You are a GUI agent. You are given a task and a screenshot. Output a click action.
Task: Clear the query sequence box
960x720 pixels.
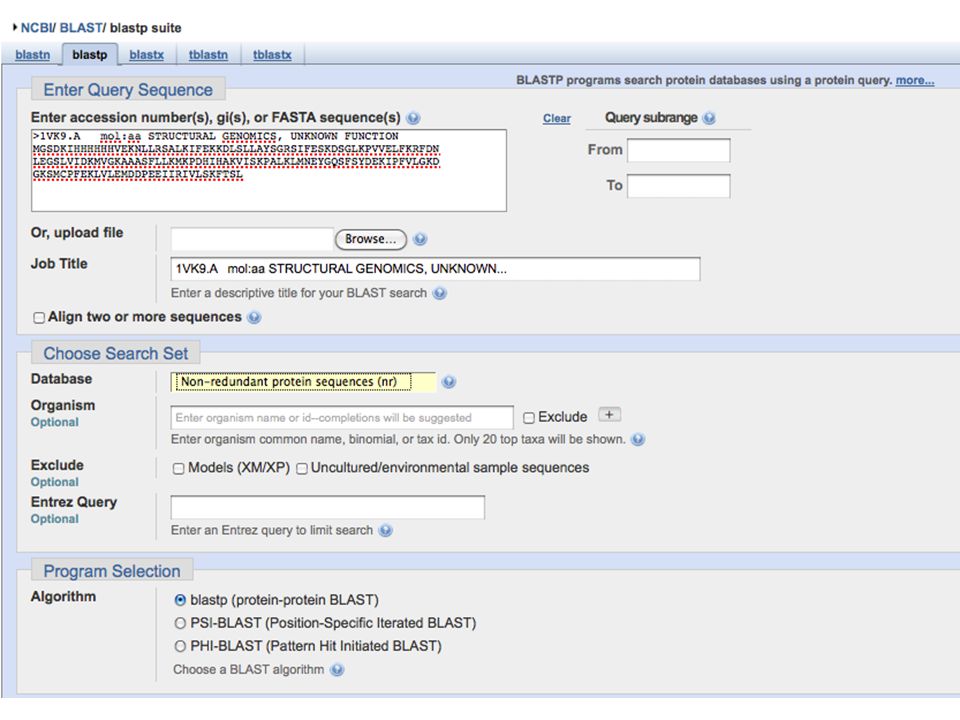tap(557, 119)
